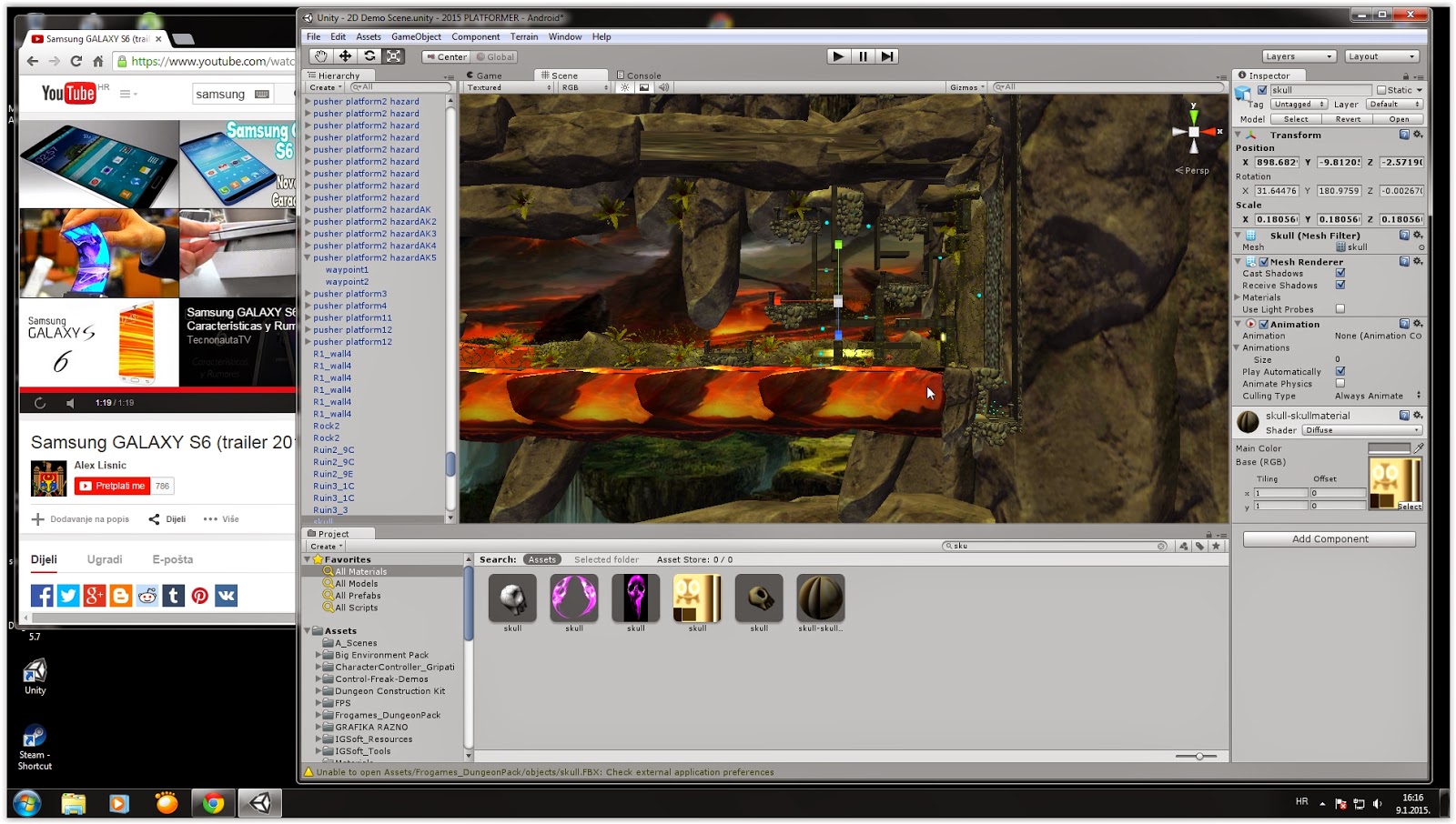Collapse pusher platform2 hazardAK5 in Hierarchy
This screenshot has height=824, width=1456.
pos(308,257)
